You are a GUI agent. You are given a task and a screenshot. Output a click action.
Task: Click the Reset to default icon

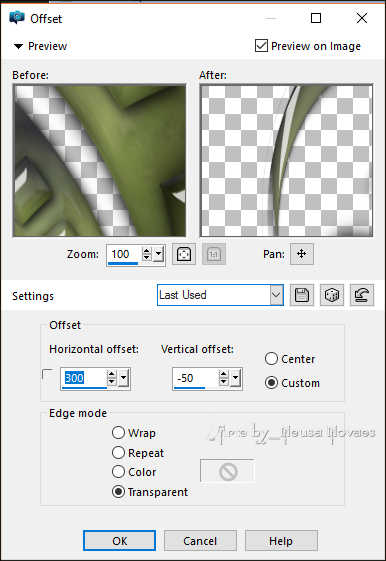[x=362, y=295]
